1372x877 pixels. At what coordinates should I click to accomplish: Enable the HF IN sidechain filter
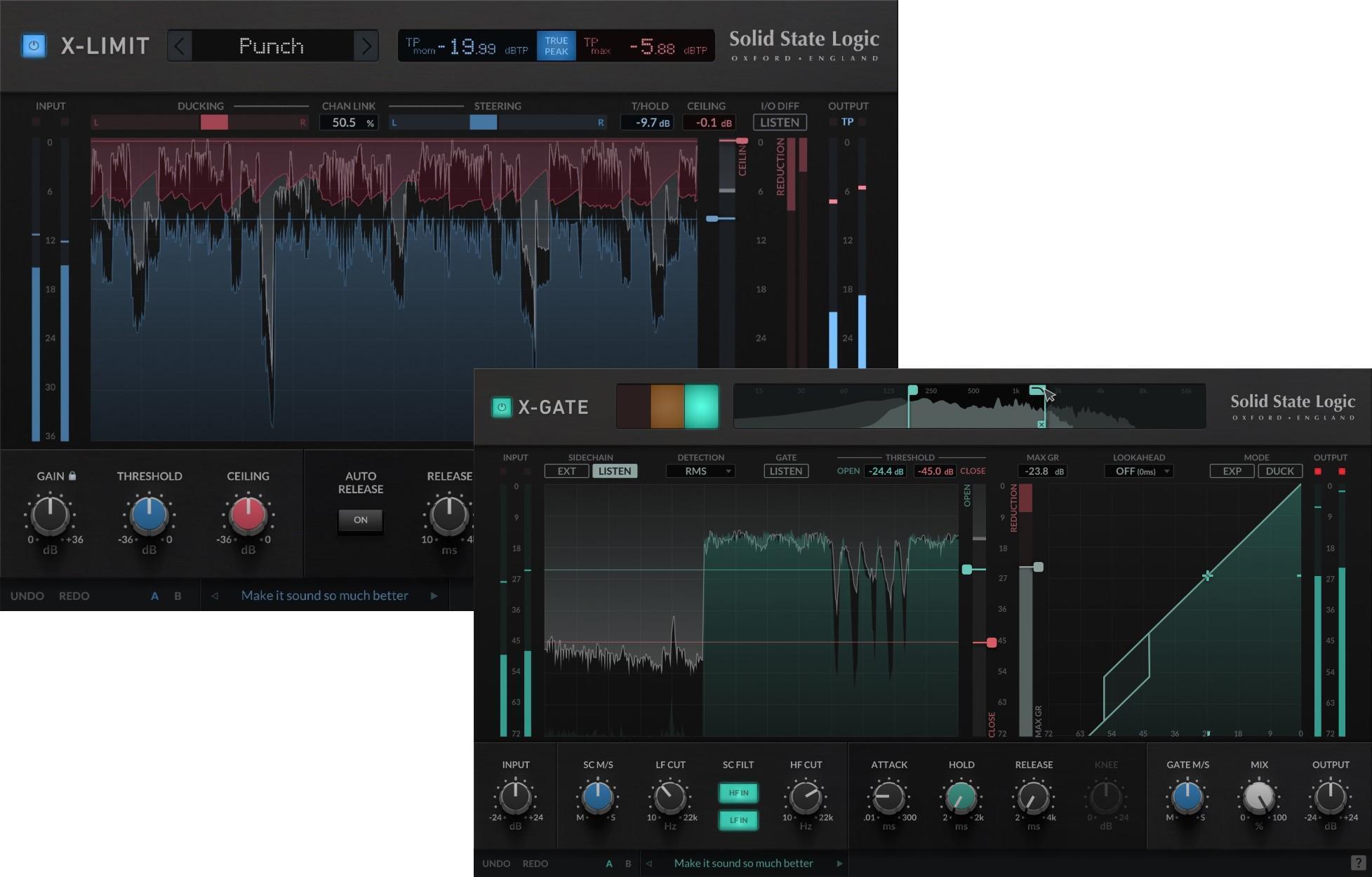pyautogui.click(x=738, y=793)
